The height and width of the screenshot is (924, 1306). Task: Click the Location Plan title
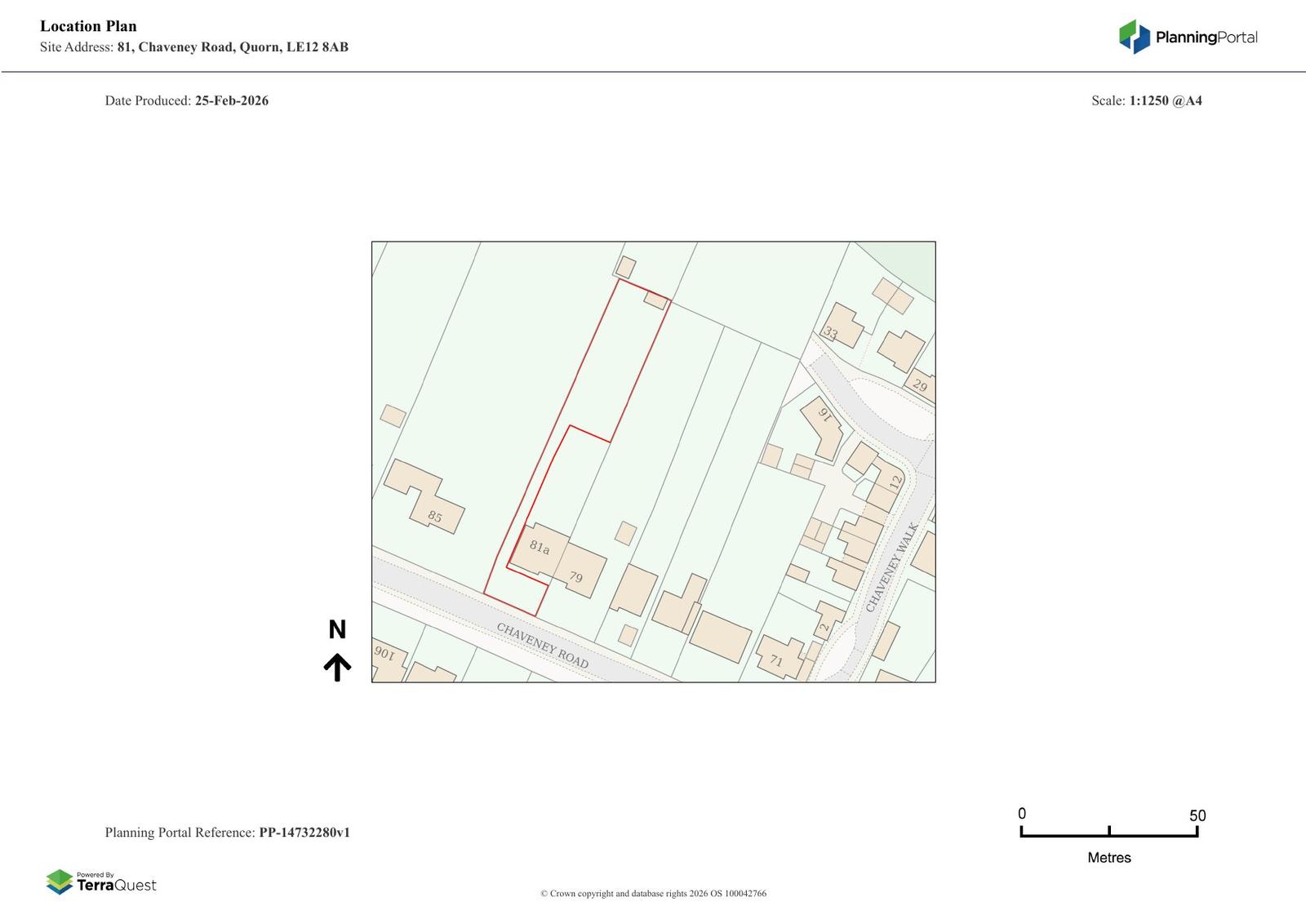(88, 26)
